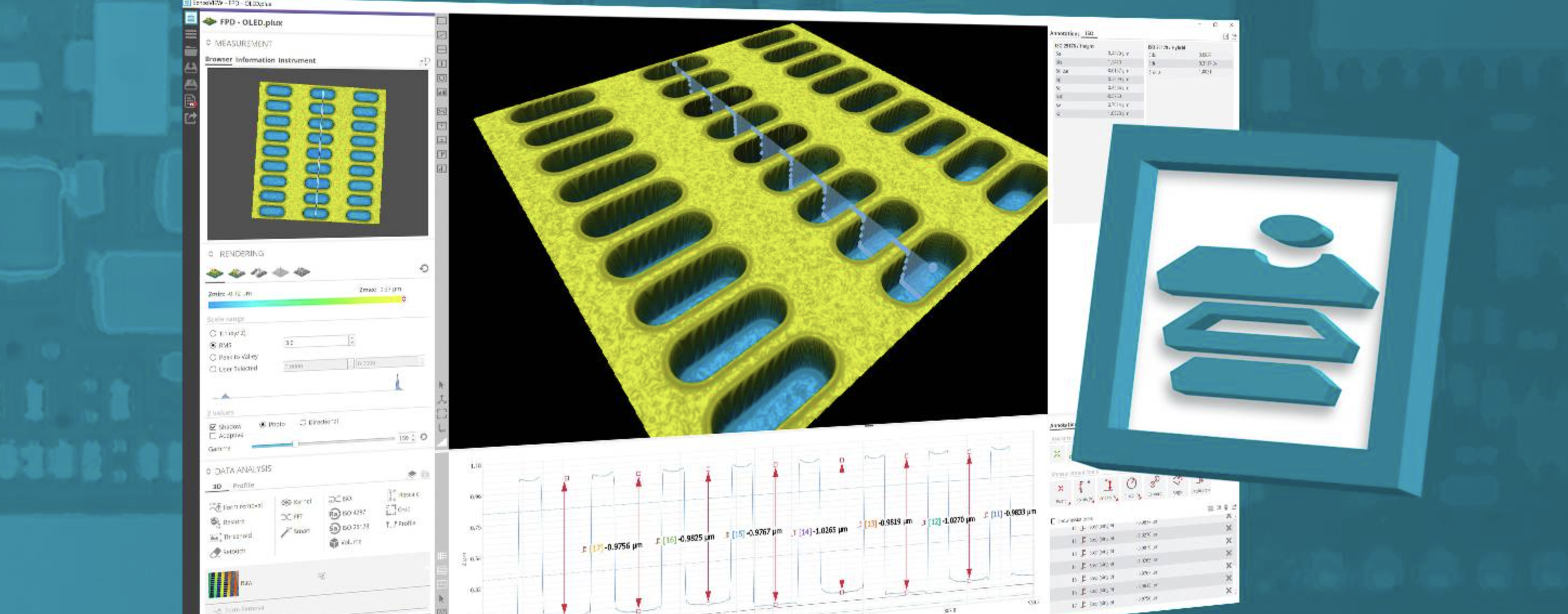Click the top-view measurement thumbnail preview
Viewport: 1568px width, 614px height.
pos(317,154)
